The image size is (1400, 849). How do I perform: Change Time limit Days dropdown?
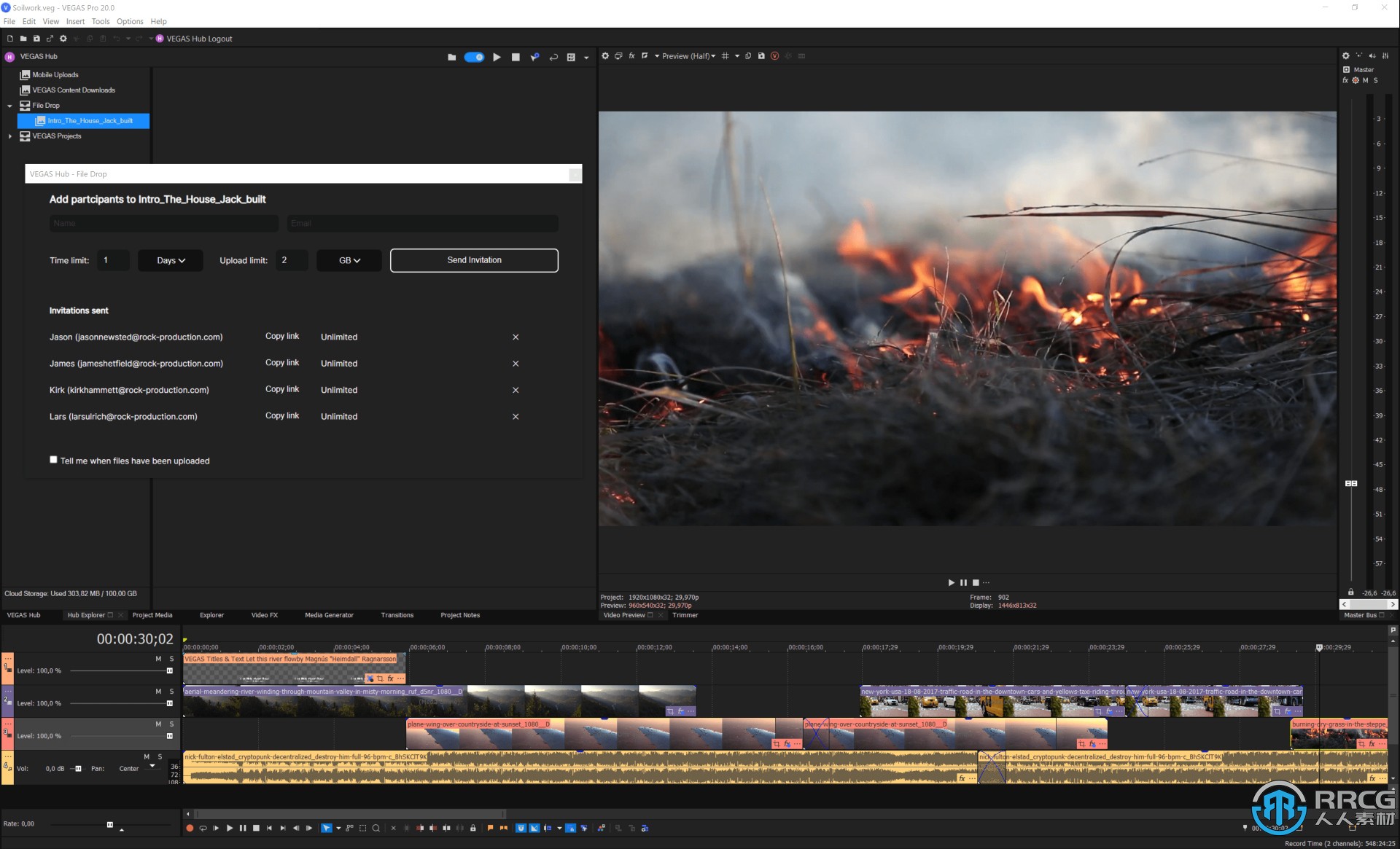click(x=168, y=260)
